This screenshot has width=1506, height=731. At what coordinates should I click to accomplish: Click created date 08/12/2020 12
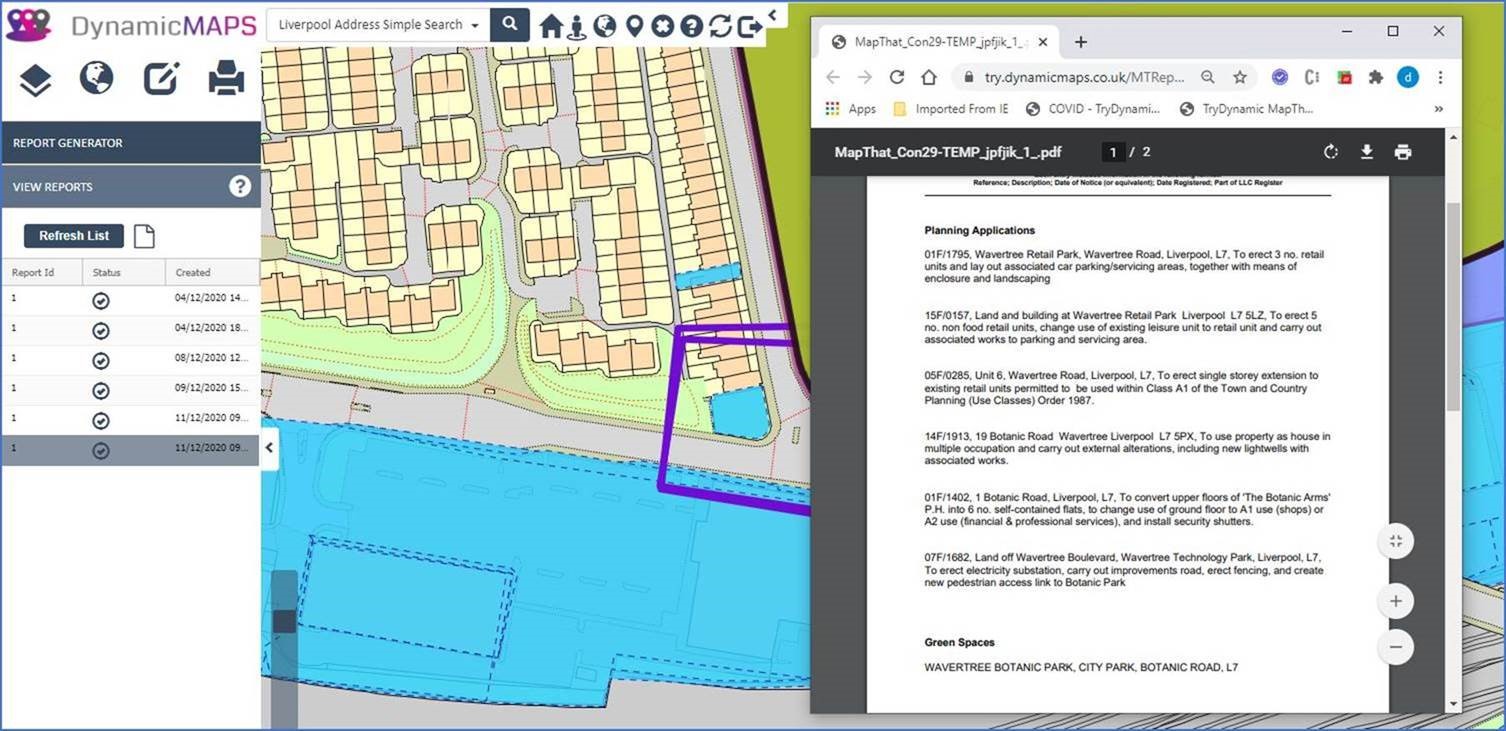coord(211,358)
